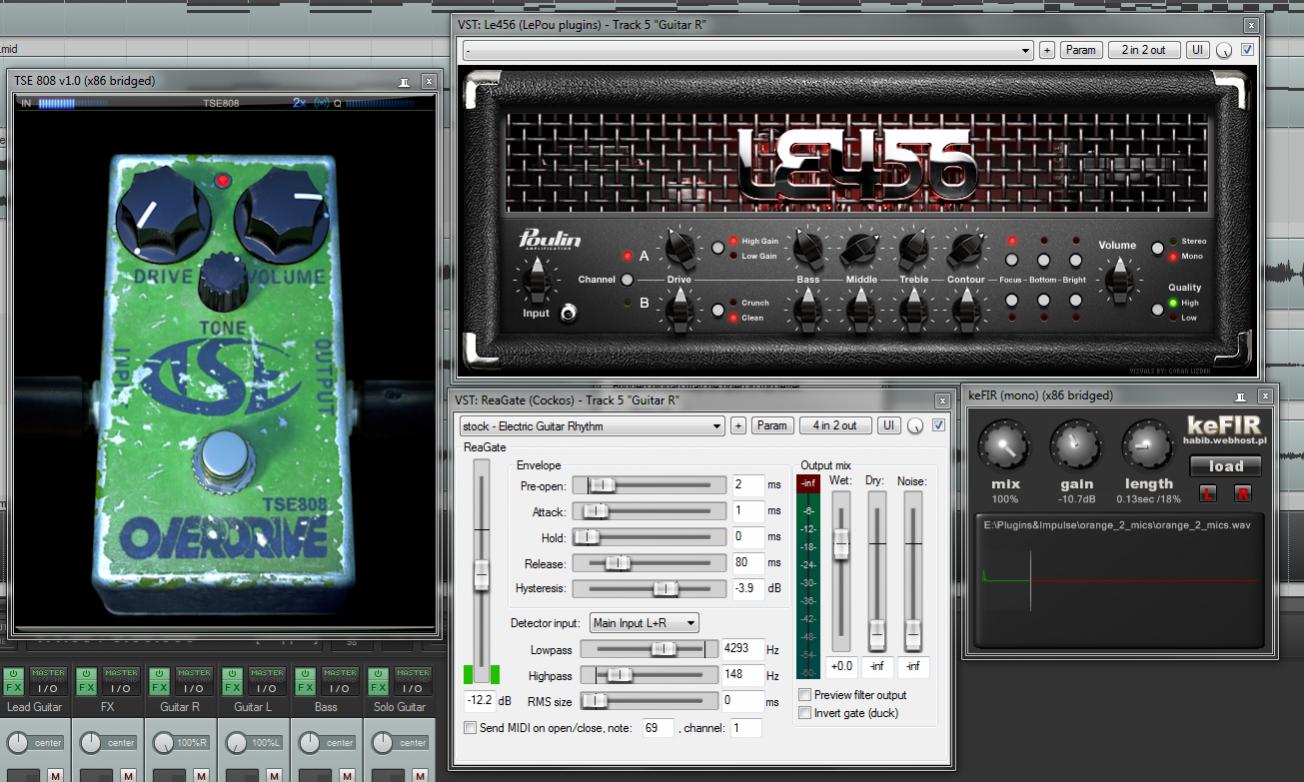The height and width of the screenshot is (782, 1304).
Task: Switch High Gain/Low Gain button on Le456
Action: click(x=718, y=248)
